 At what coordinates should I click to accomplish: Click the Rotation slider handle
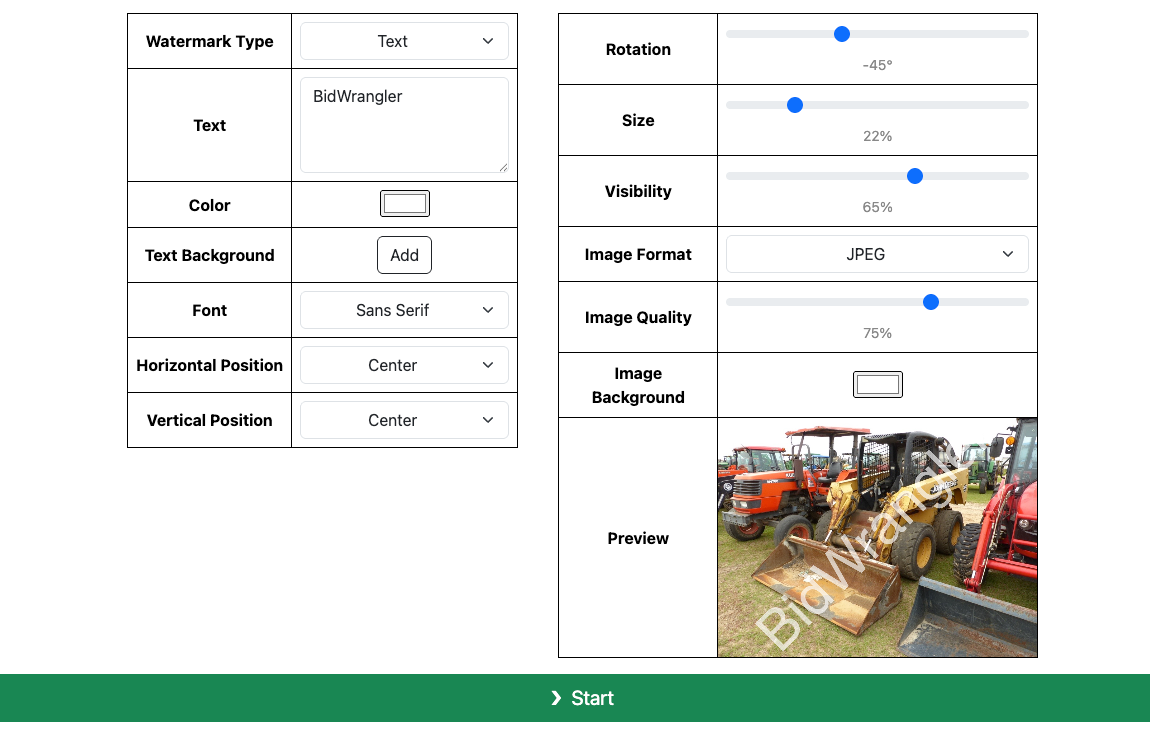pyautogui.click(x=842, y=34)
